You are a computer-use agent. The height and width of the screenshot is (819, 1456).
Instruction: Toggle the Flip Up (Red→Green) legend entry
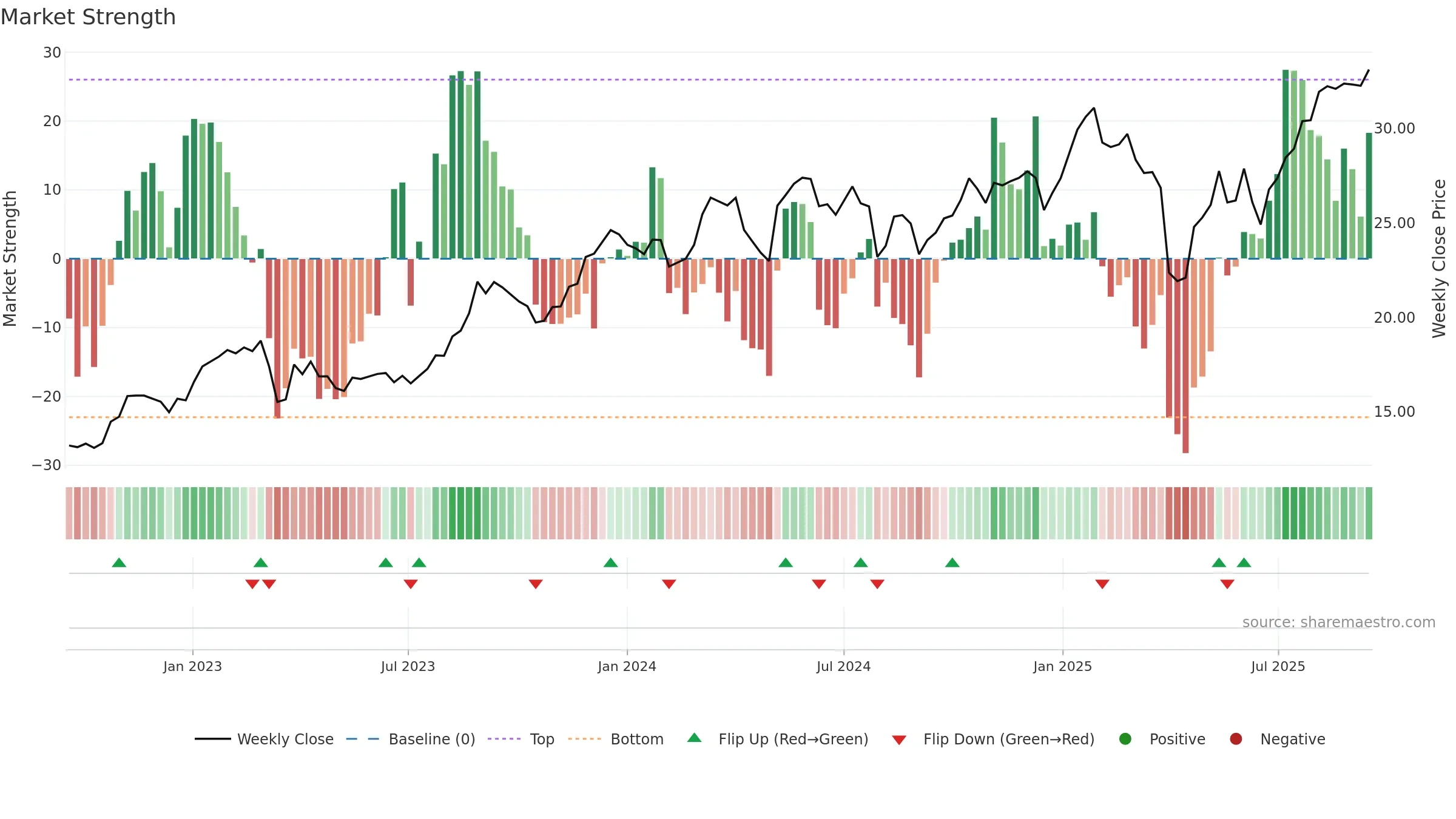click(778, 739)
